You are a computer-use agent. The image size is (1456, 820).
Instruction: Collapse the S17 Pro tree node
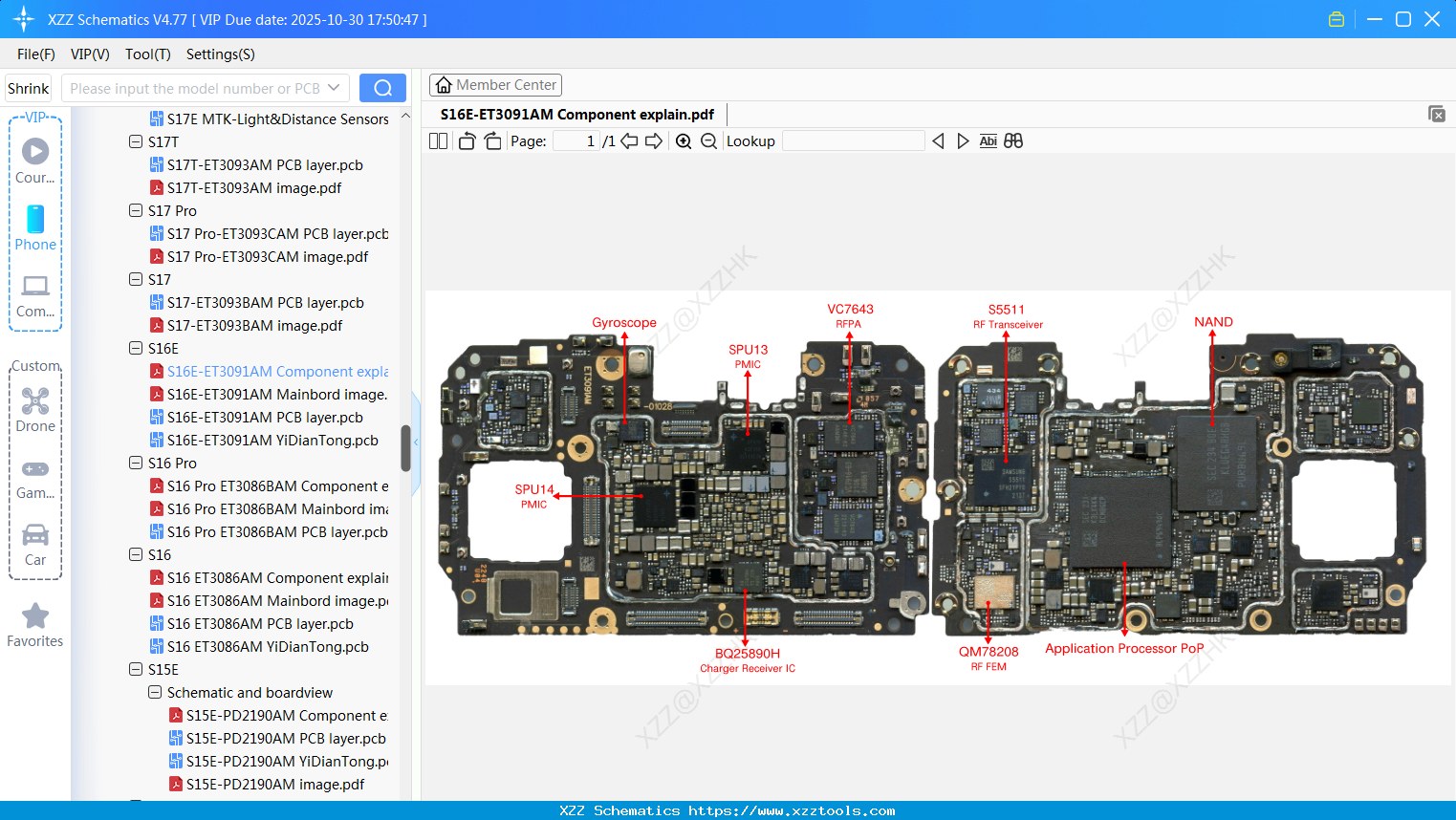click(x=135, y=210)
